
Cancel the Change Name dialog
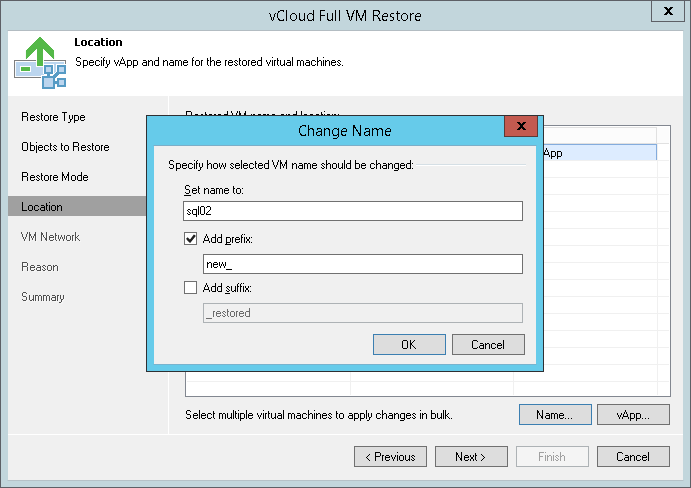[488, 344]
